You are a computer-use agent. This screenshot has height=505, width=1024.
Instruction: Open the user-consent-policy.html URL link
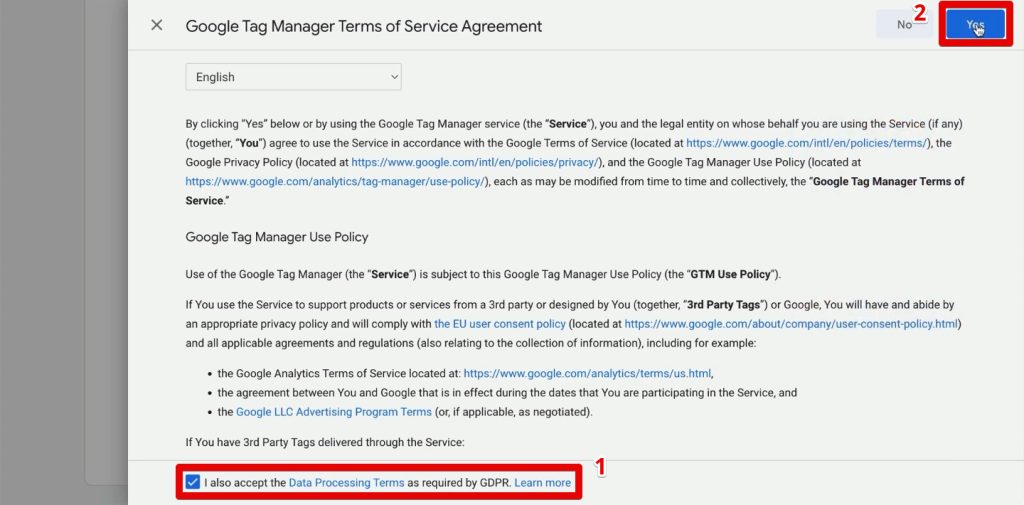pyautogui.click(x=791, y=324)
